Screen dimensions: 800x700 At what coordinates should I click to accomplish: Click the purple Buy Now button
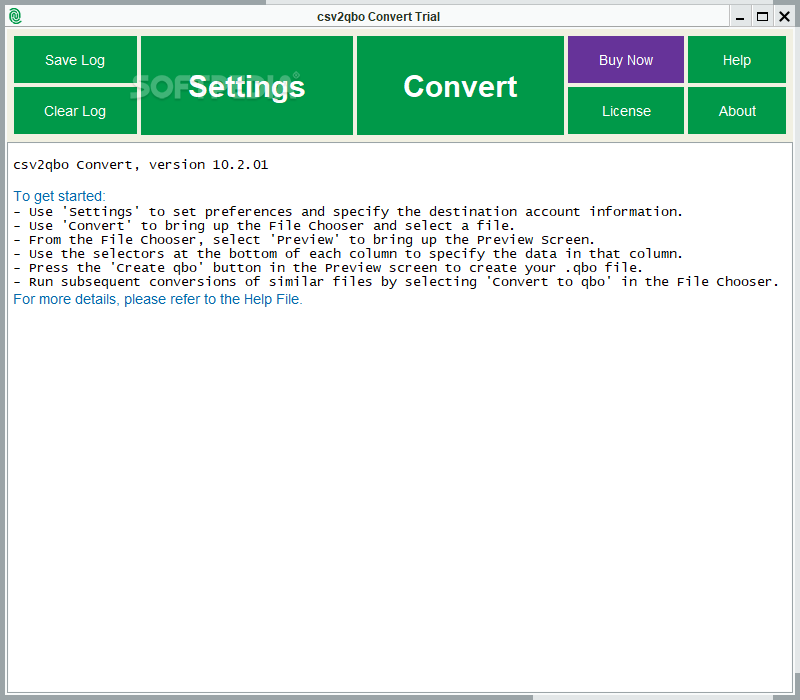[626, 60]
